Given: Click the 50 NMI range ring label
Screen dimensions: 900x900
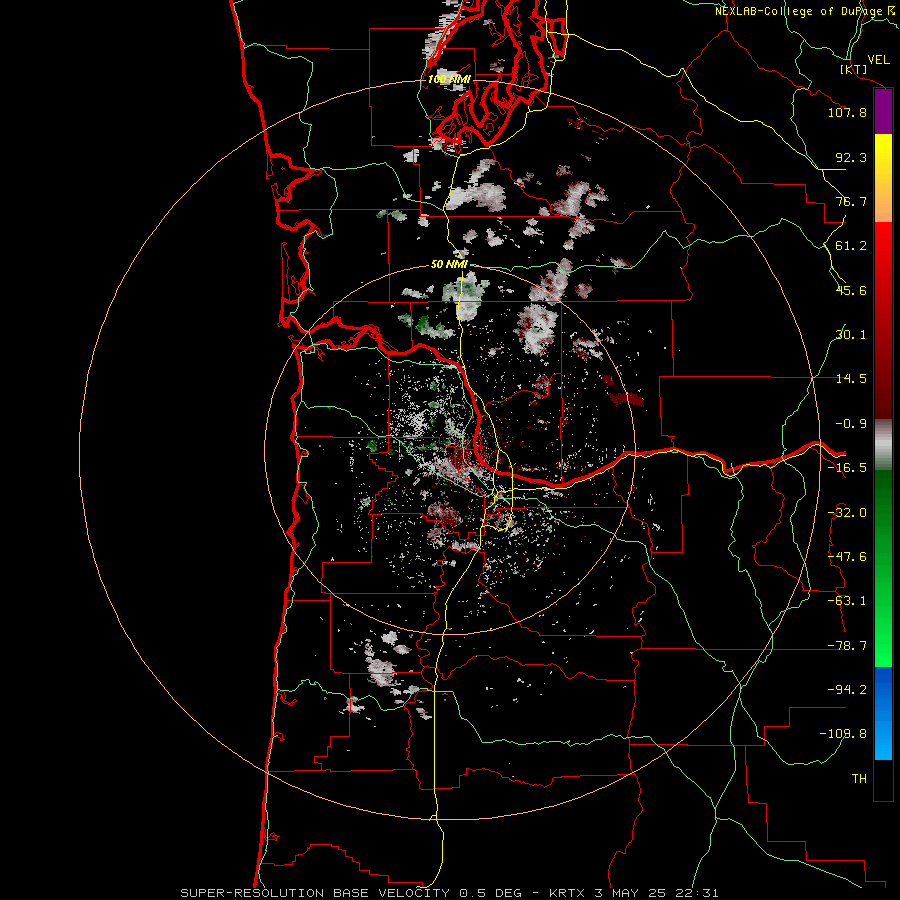Looking at the screenshot, I should [x=449, y=265].
